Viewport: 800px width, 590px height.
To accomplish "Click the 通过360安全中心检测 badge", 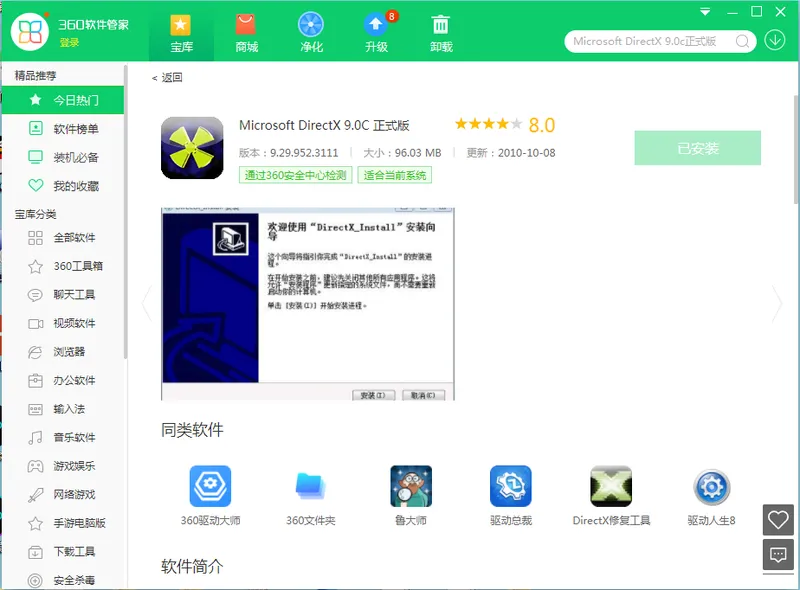I will [295, 175].
